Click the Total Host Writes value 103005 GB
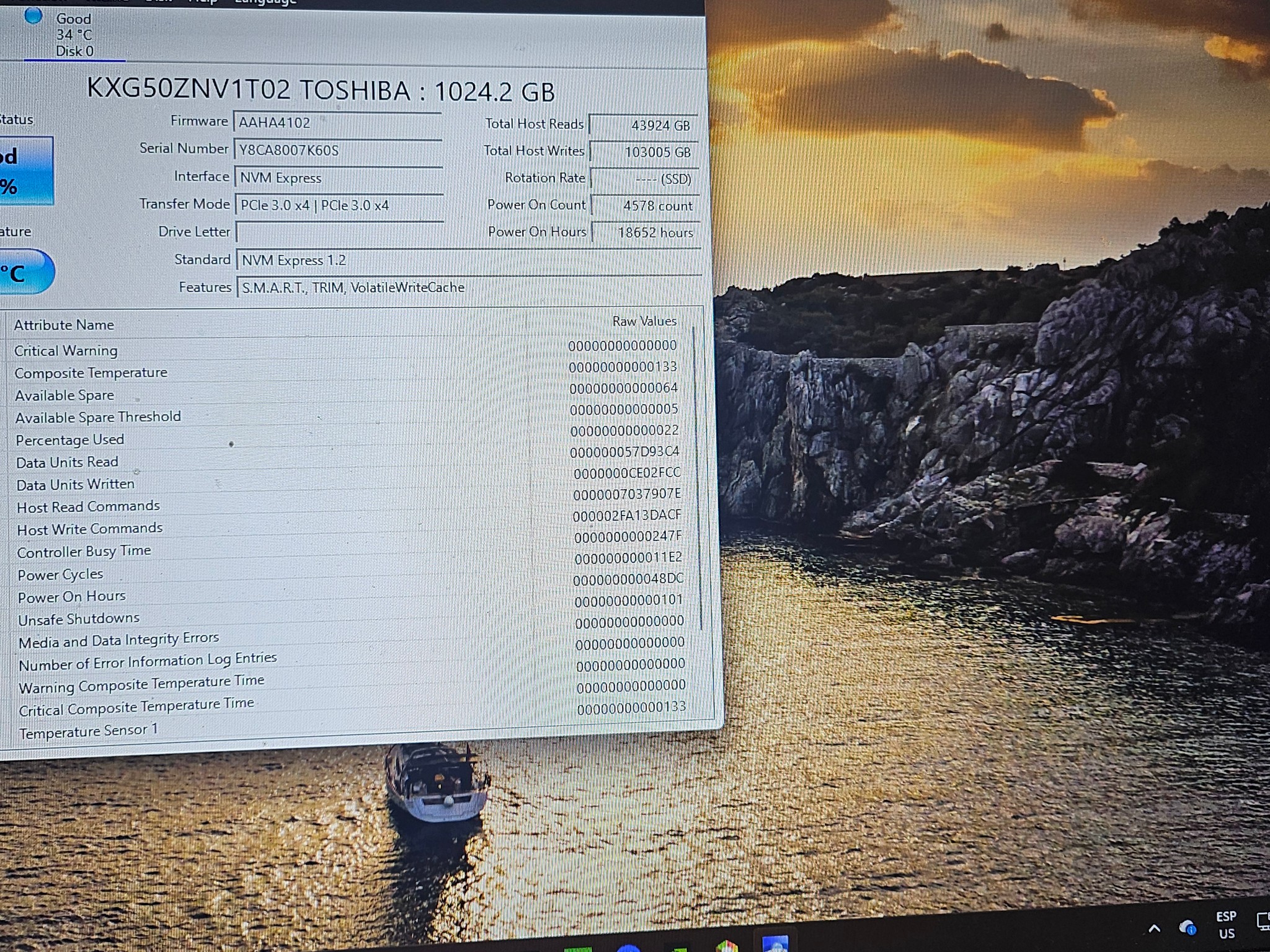This screenshot has width=1270, height=952. pos(644,152)
